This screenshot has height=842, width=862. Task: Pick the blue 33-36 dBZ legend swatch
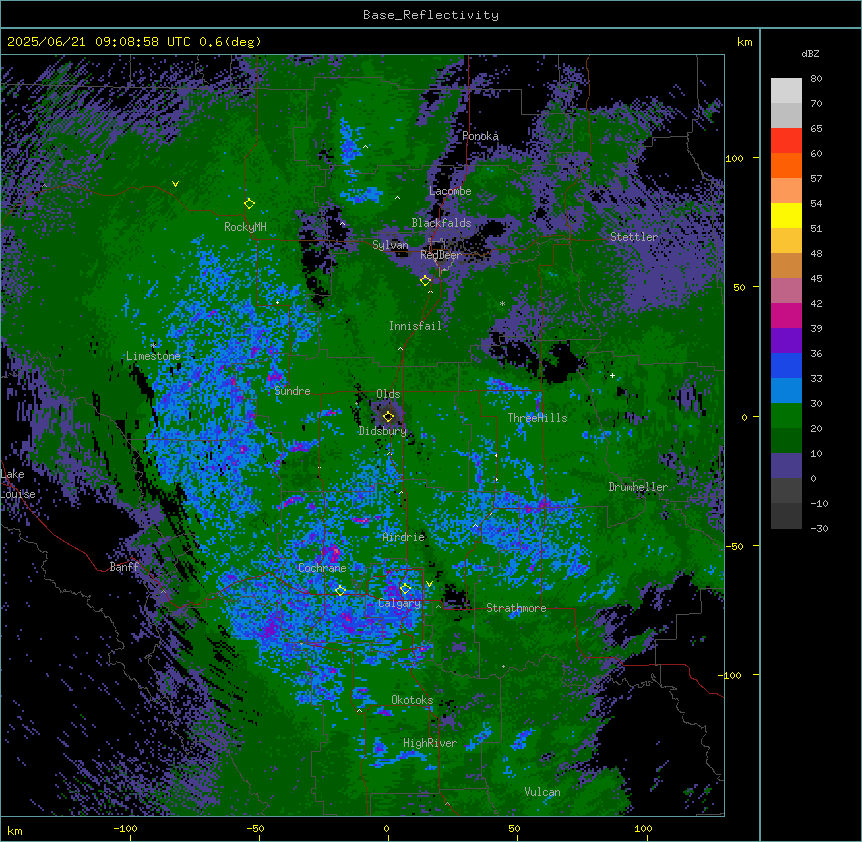(x=786, y=366)
